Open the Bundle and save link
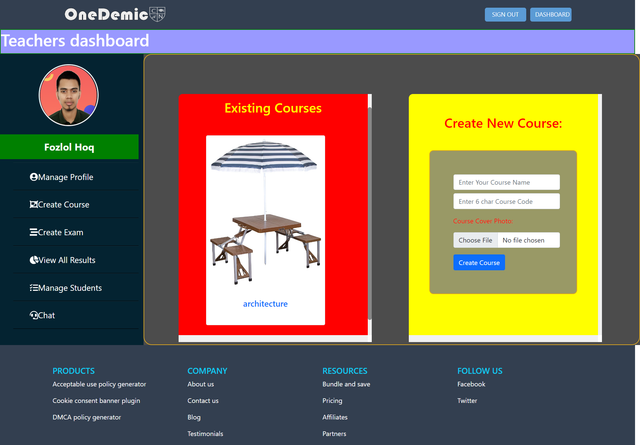Image resolution: width=640 pixels, height=445 pixels. pos(346,384)
